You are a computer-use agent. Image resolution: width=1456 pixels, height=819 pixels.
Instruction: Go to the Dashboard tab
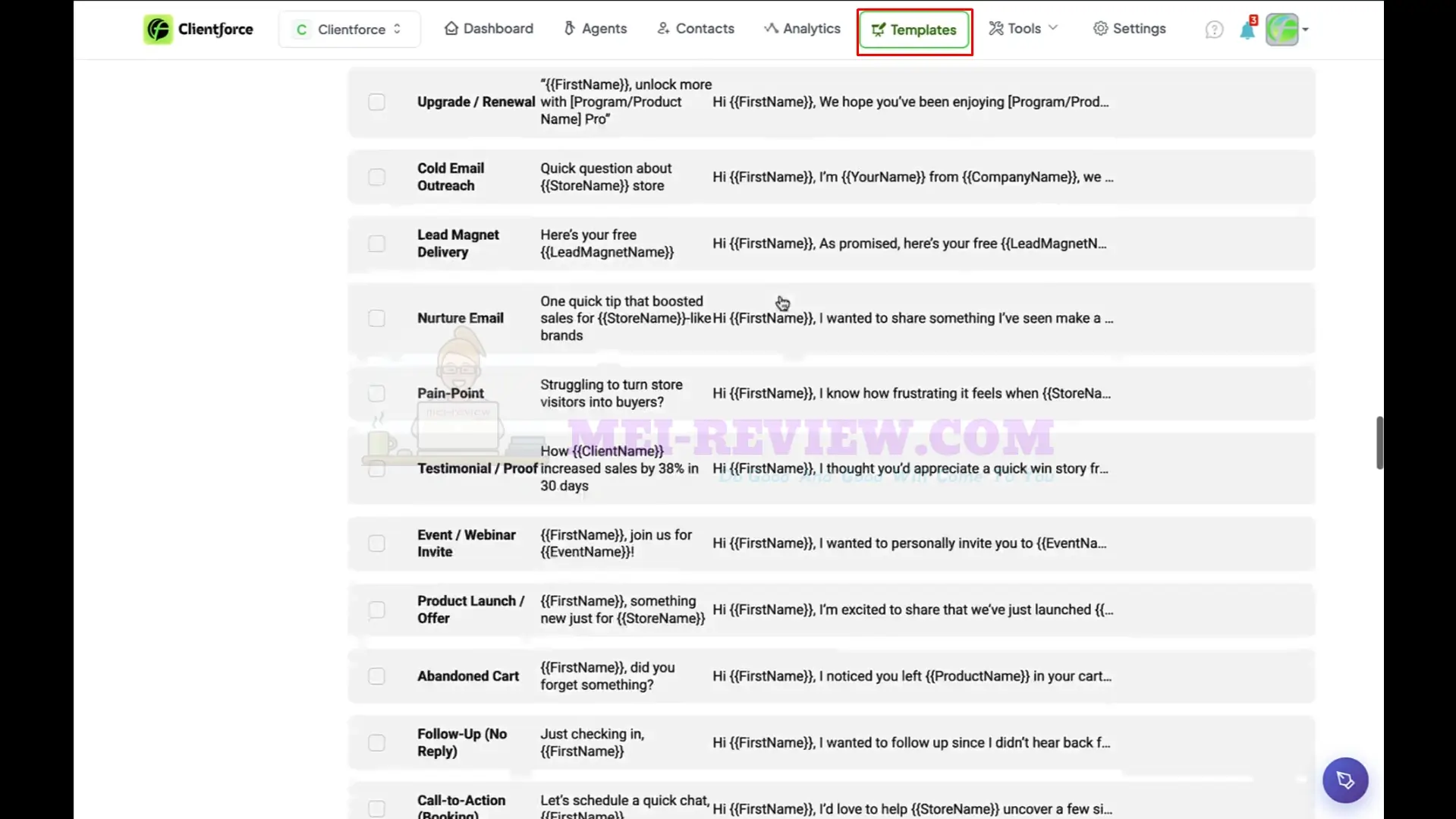(x=489, y=28)
